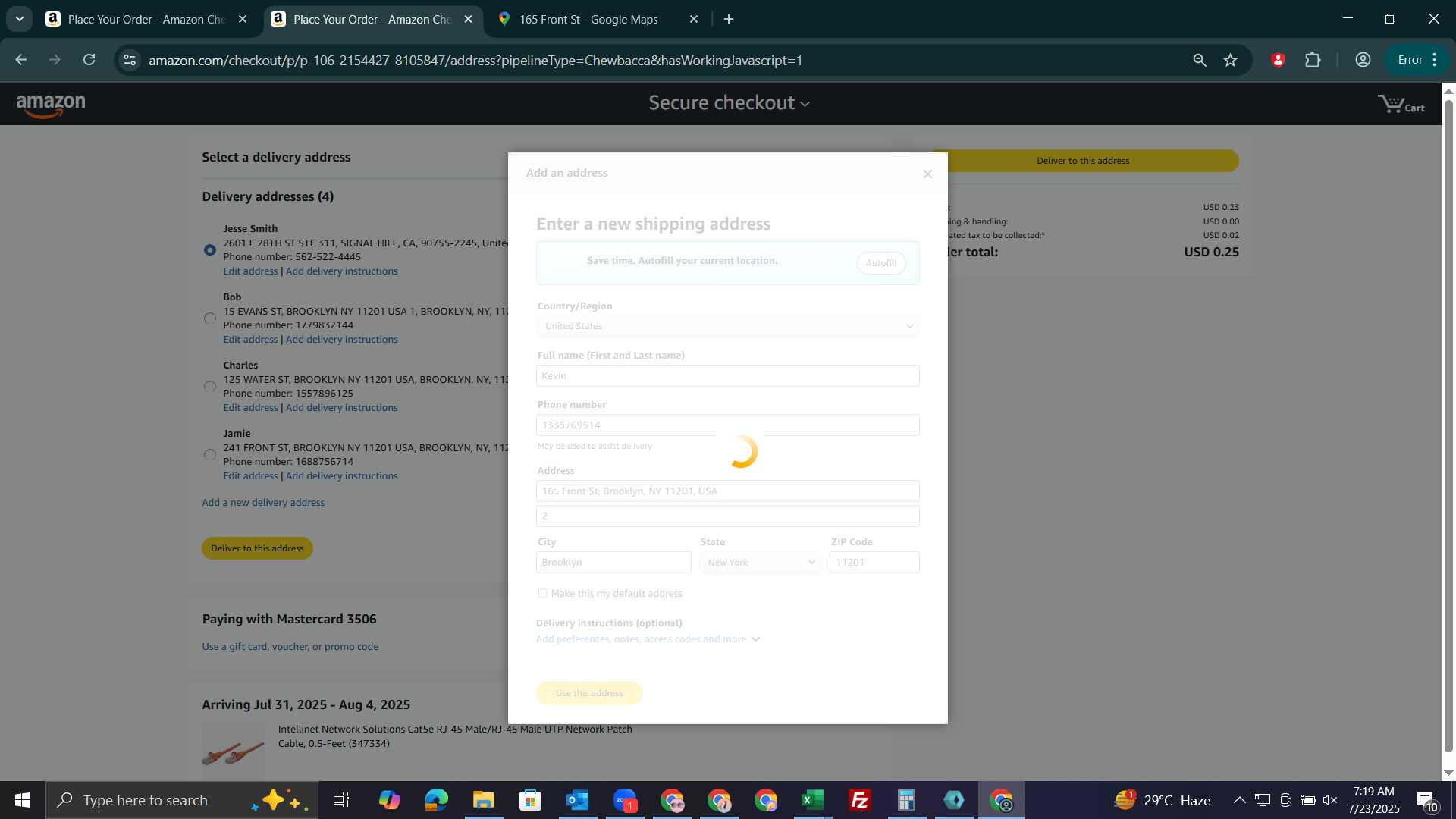The image size is (1456, 819).
Task: Reload the current page
Action: pyautogui.click(x=89, y=60)
